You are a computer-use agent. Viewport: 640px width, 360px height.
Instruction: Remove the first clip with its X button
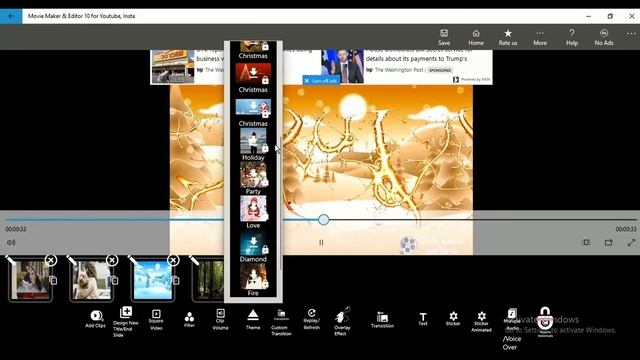pos(51,260)
